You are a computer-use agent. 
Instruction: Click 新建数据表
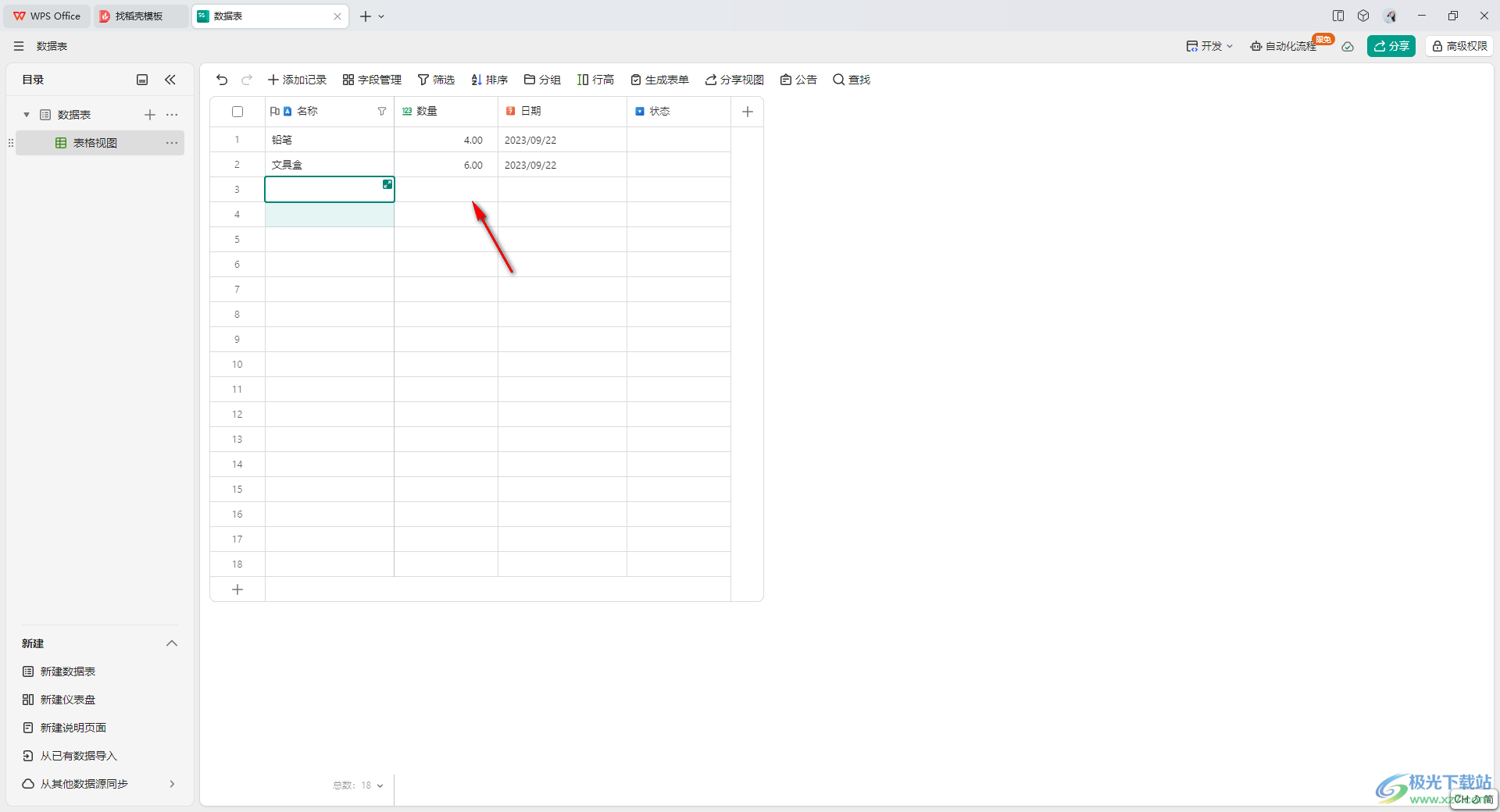(59, 671)
